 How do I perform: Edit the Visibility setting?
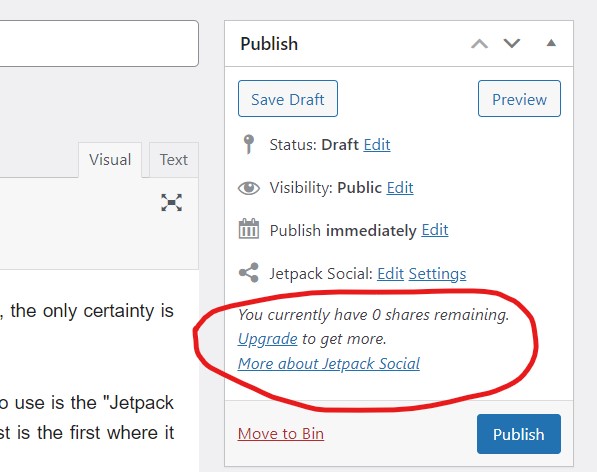(400, 188)
